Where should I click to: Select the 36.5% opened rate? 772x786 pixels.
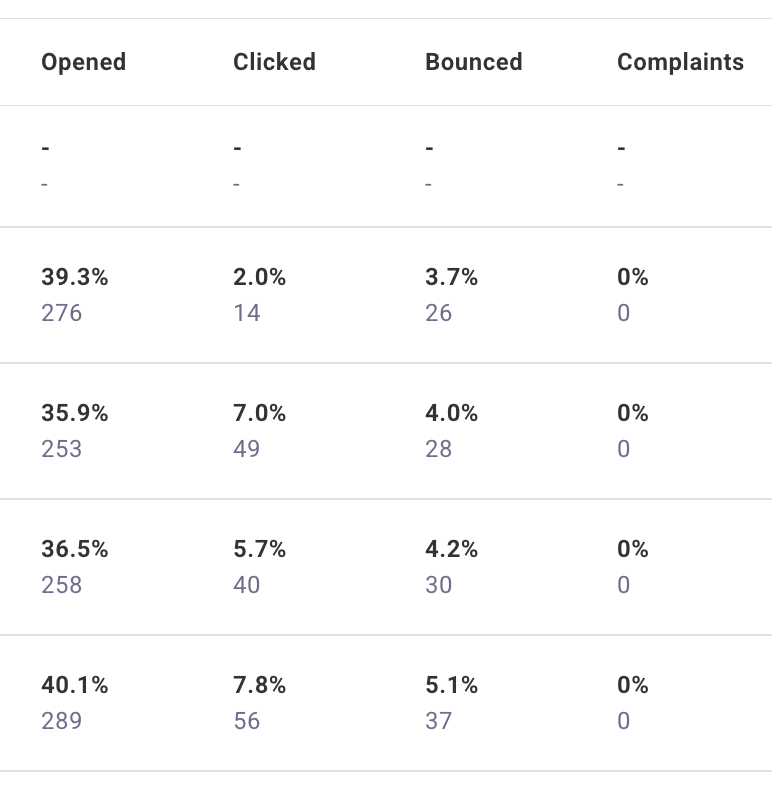tap(75, 549)
